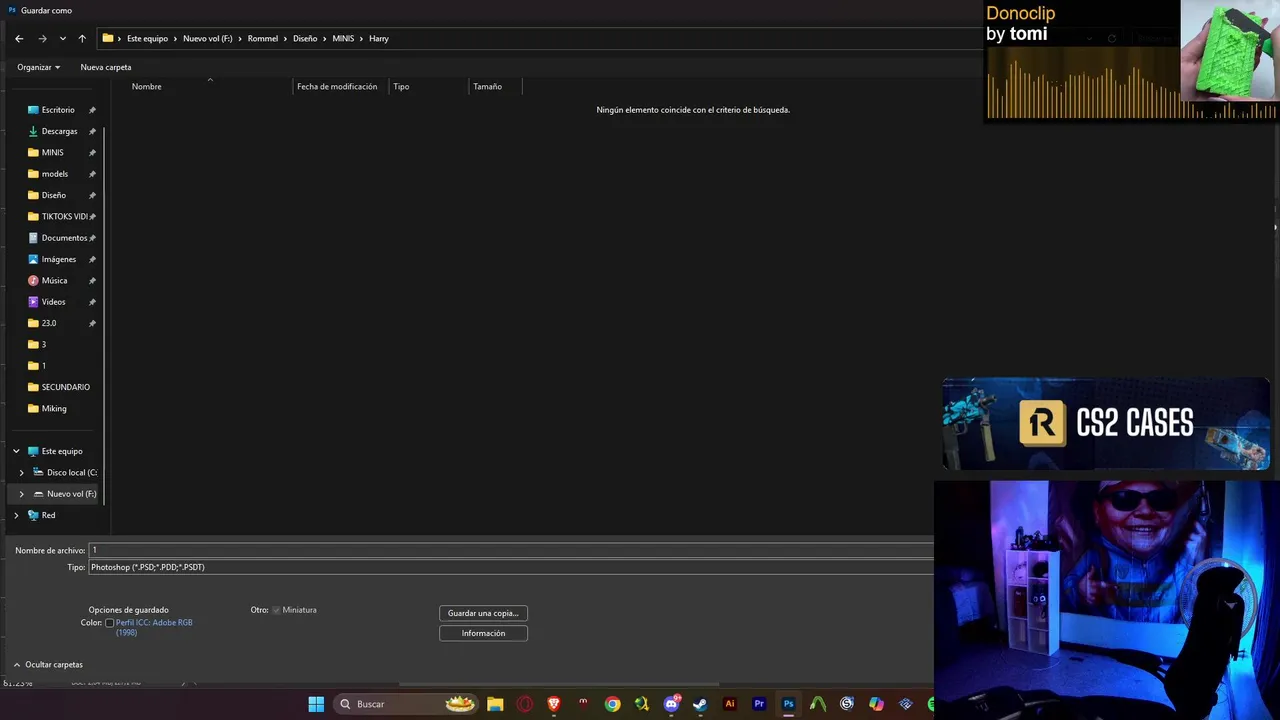This screenshot has height=720, width=1280.
Task: Open recent locations dropdown chevron
Action: click(x=63, y=39)
